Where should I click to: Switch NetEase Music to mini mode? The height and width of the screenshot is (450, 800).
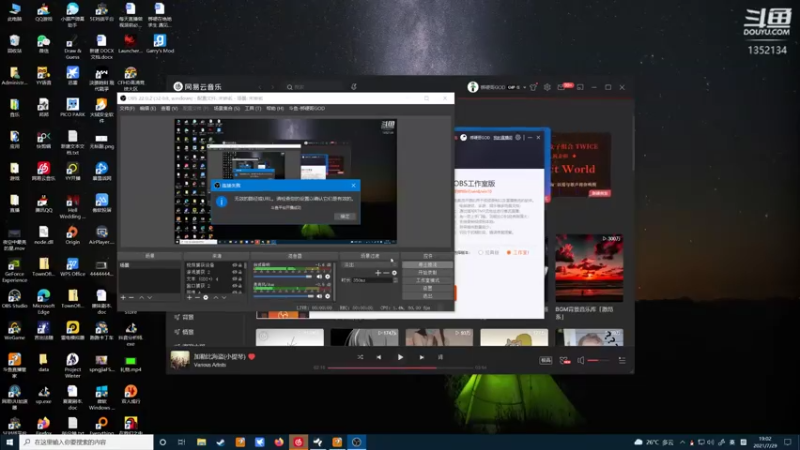tap(580, 87)
